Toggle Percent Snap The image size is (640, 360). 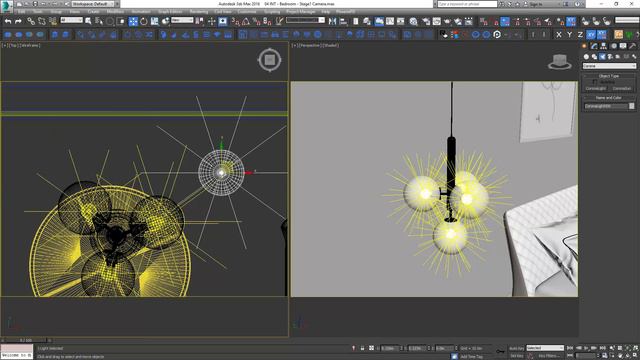click(257, 21)
